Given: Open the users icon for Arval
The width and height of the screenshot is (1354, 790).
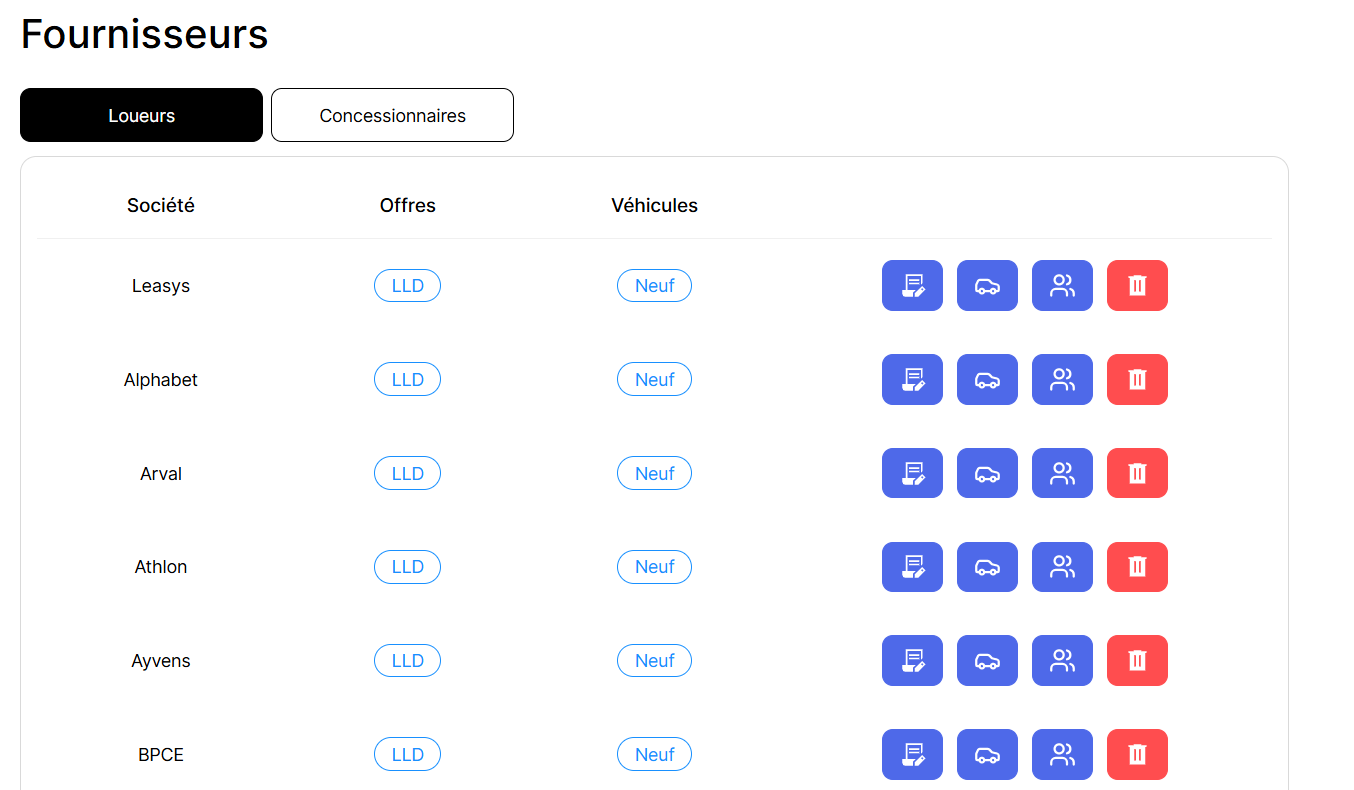Looking at the screenshot, I should click(1062, 473).
